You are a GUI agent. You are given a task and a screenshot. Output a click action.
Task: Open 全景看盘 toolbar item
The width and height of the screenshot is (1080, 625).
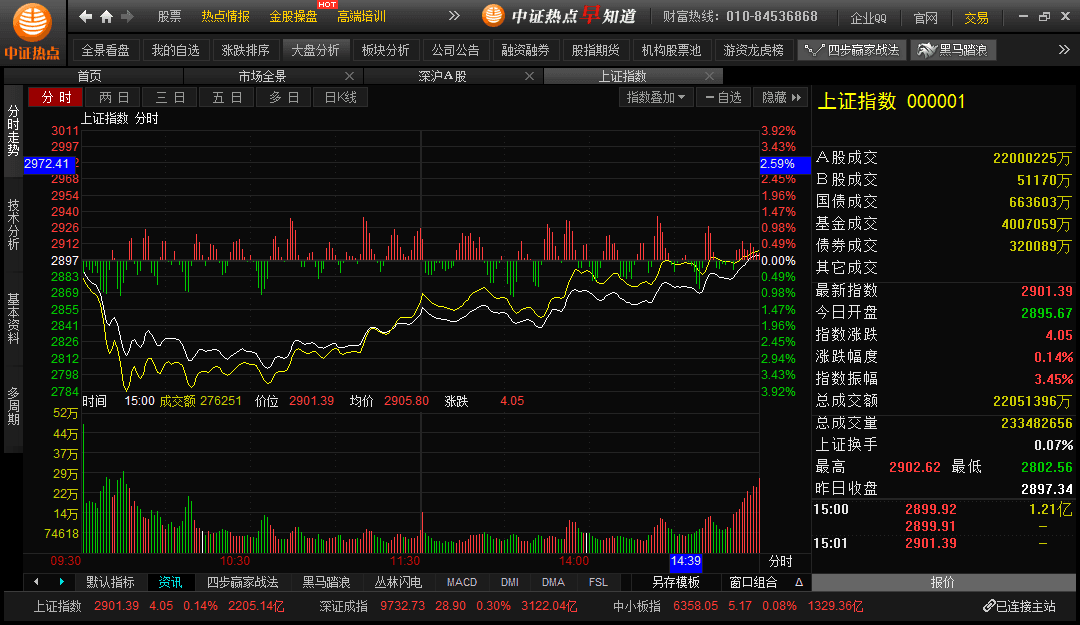(x=105, y=50)
